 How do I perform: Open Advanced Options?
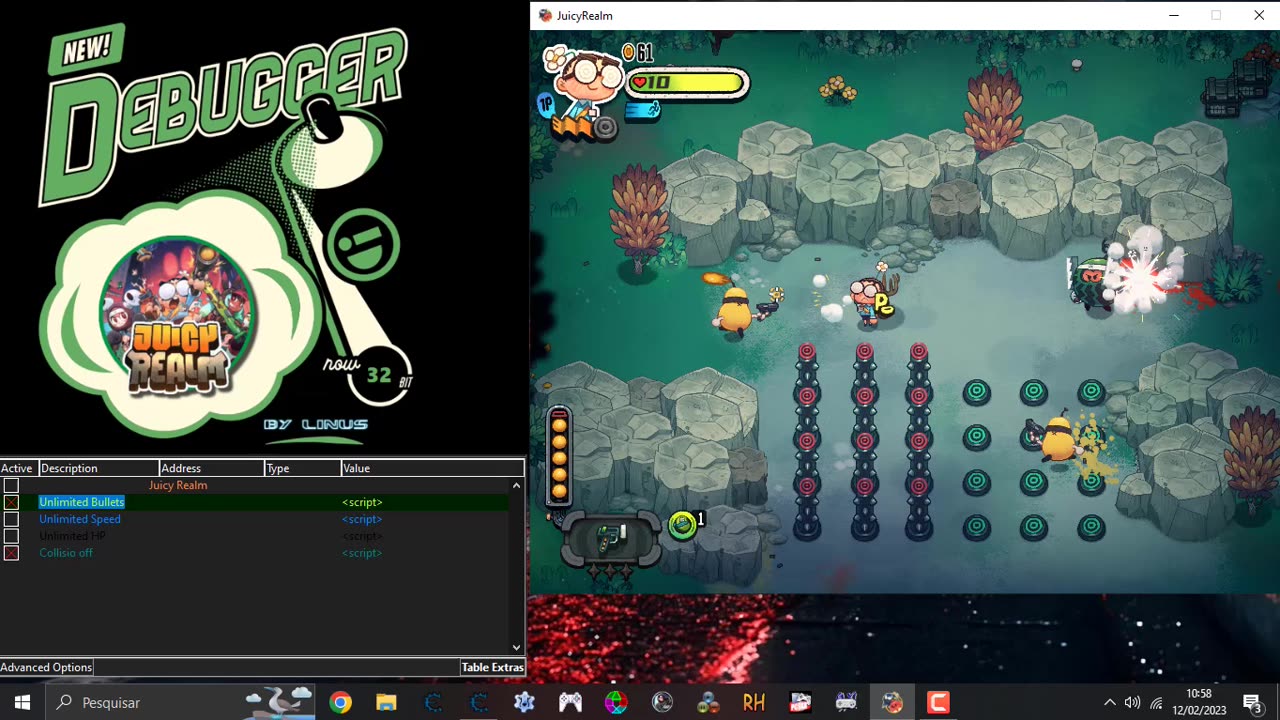[46, 667]
